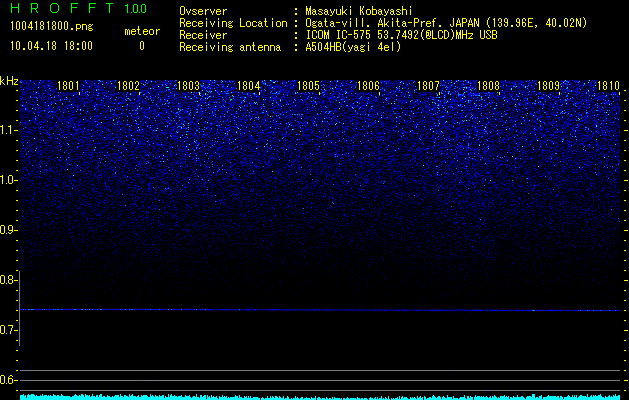The width and height of the screenshot is (629, 400).
Task: Click the Ovserver label
Action: 203,11
